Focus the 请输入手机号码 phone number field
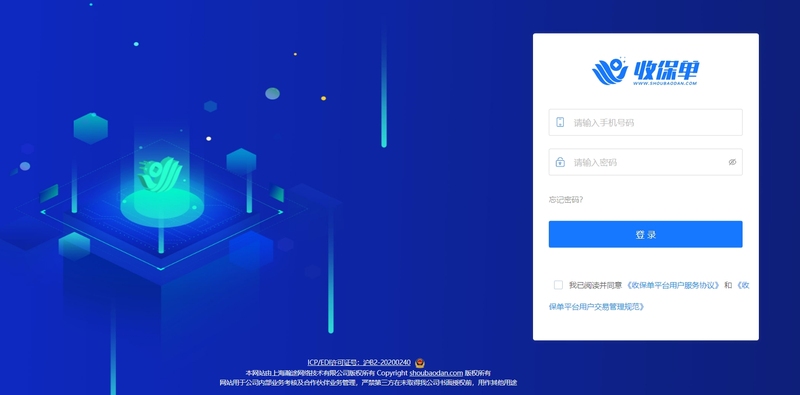The height and width of the screenshot is (395, 800). click(645, 122)
